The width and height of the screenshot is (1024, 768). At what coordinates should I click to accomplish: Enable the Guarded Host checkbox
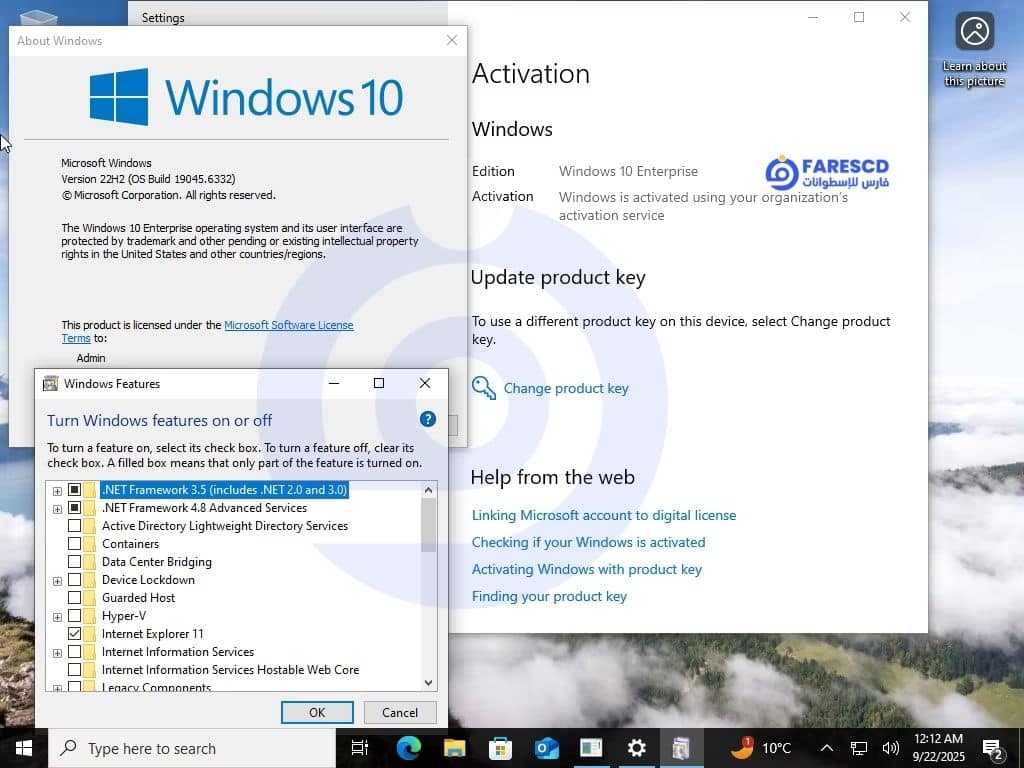(74, 598)
